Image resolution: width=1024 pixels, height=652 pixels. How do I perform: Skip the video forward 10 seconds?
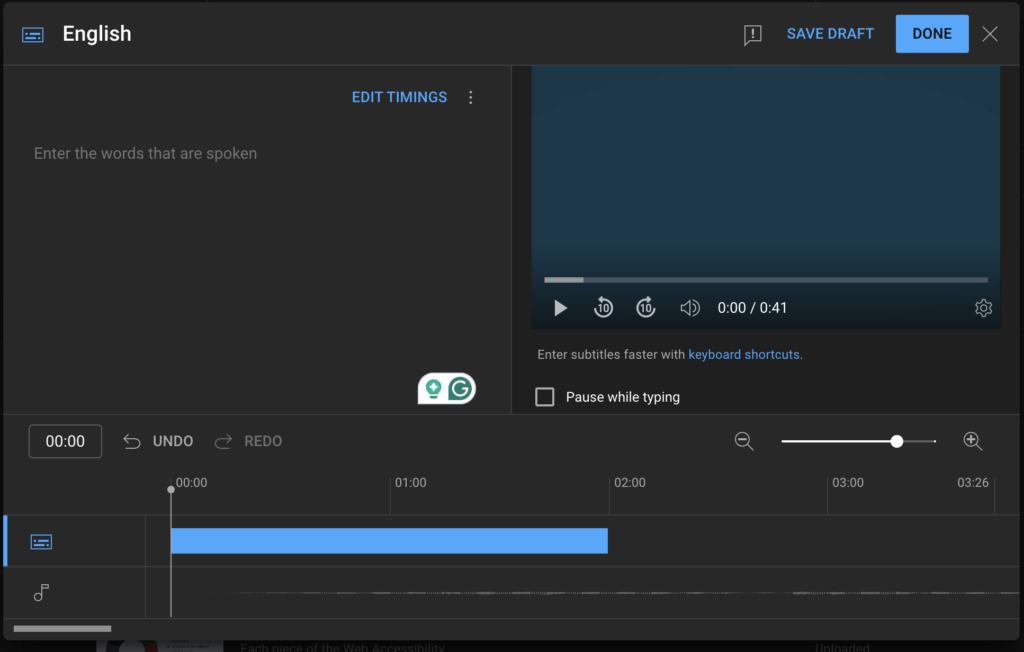pos(645,308)
